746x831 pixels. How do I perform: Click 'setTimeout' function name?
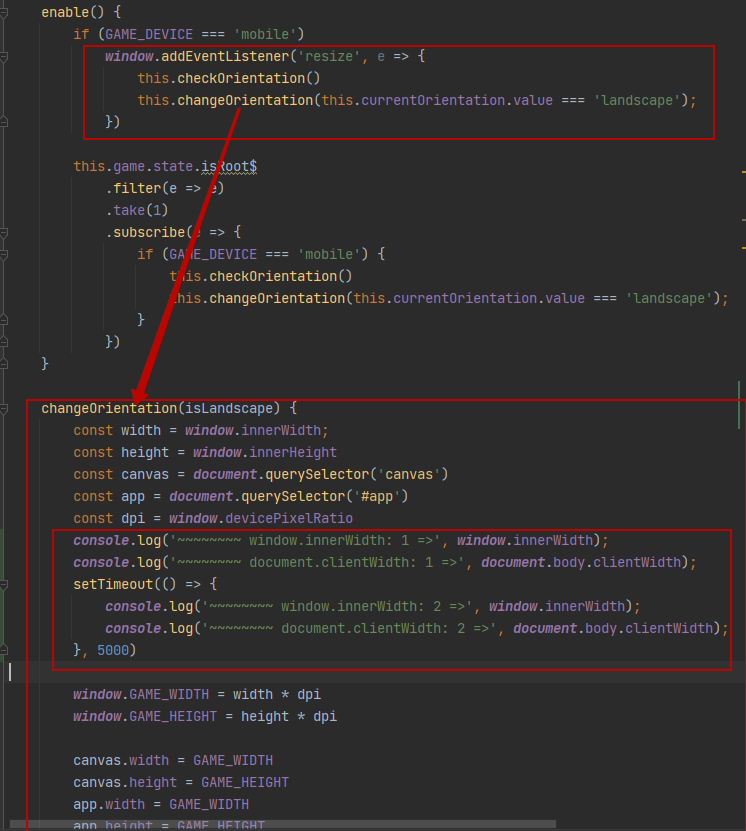[x=113, y=584]
